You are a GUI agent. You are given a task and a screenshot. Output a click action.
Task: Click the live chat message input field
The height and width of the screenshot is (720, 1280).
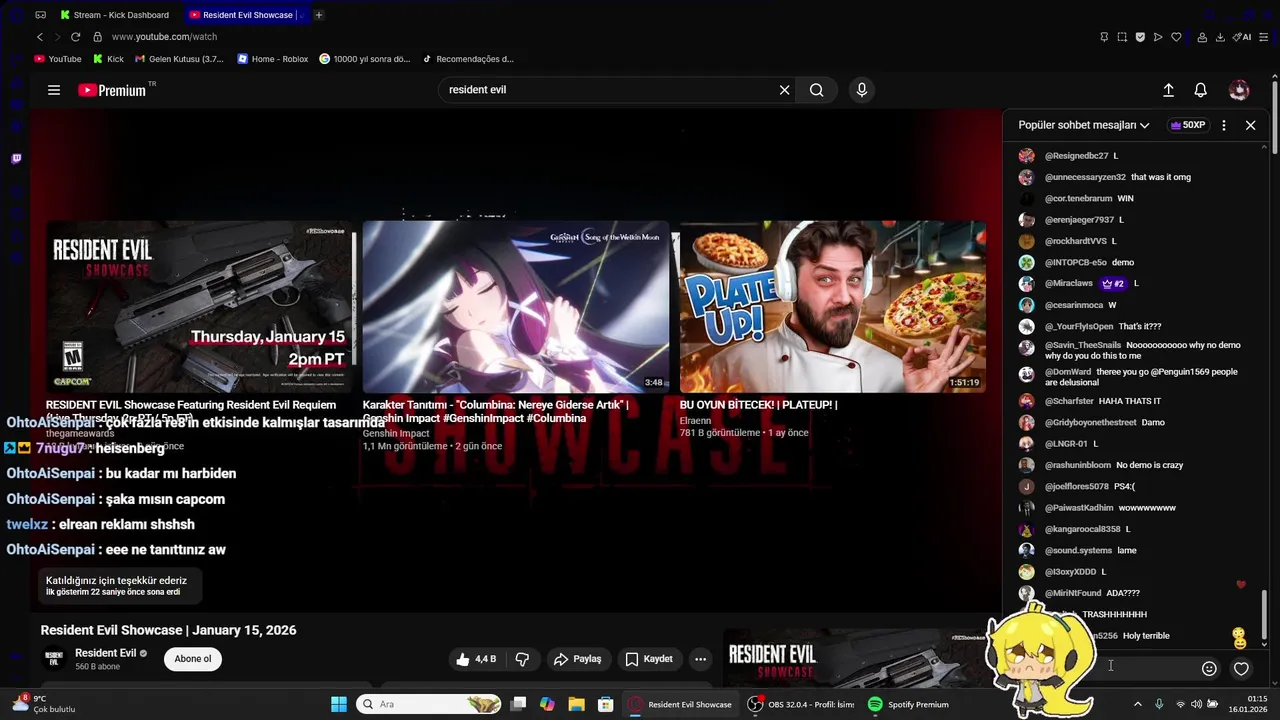(1110, 668)
